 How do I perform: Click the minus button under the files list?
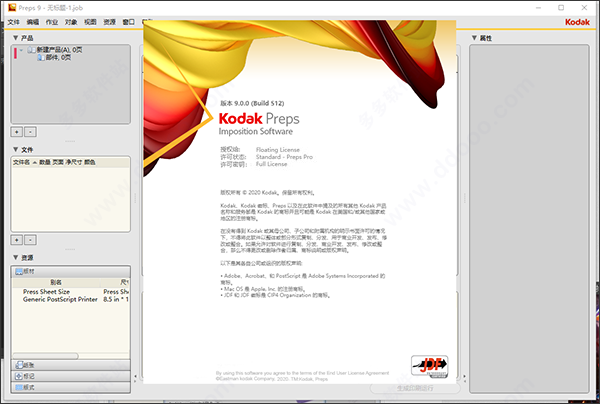pyautogui.click(x=31, y=240)
